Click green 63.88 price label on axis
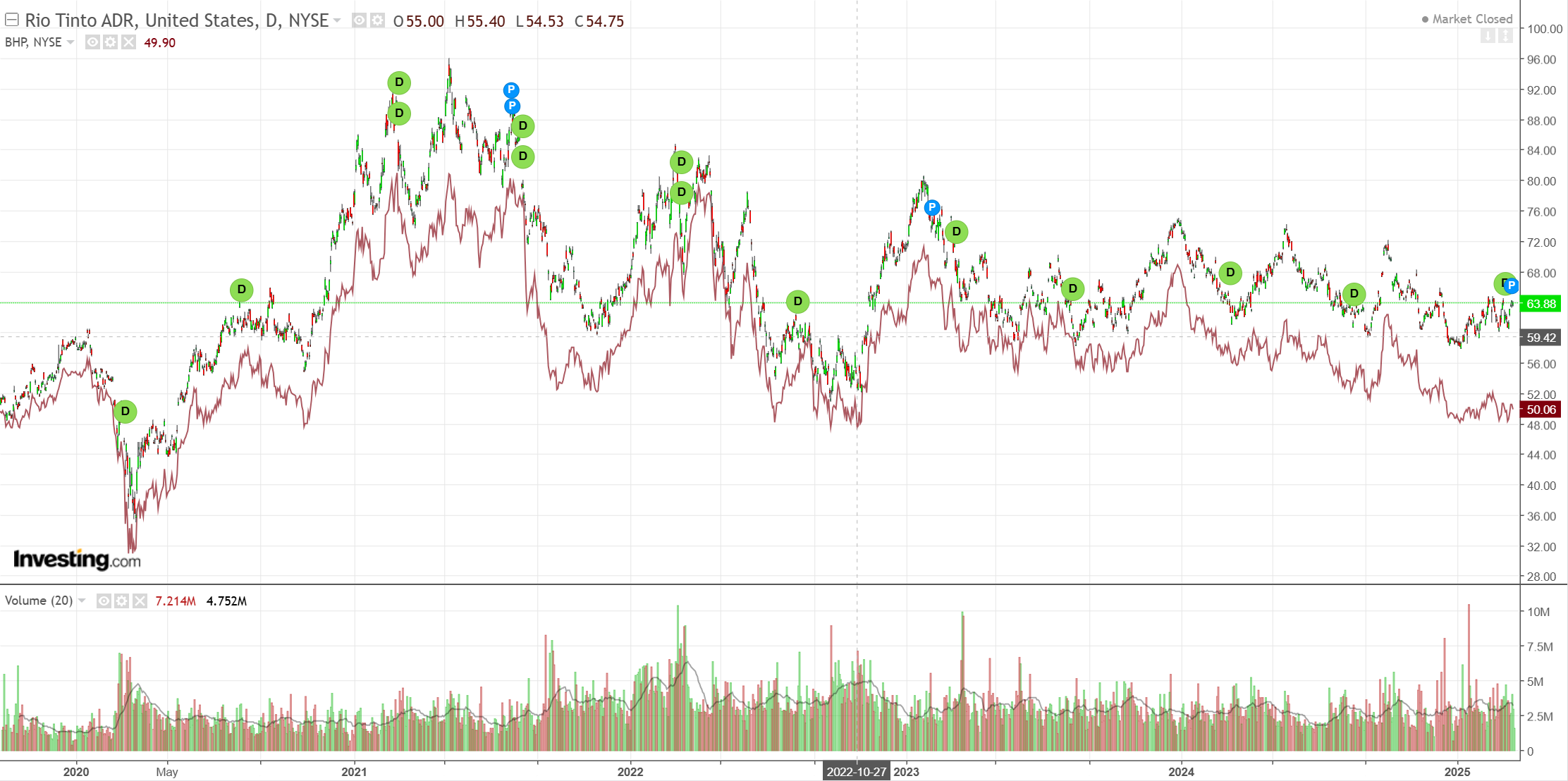 [x=1541, y=304]
